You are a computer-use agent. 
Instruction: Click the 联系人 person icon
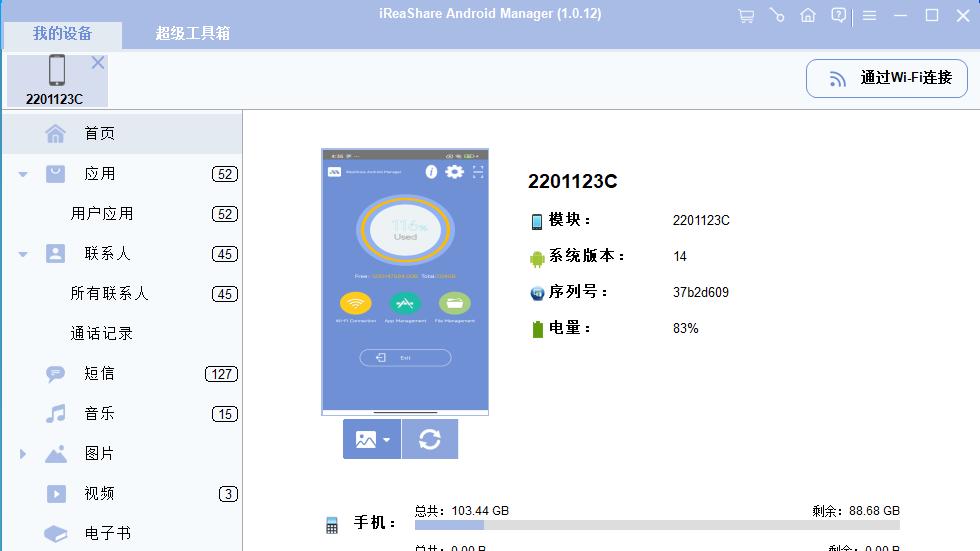coord(55,254)
